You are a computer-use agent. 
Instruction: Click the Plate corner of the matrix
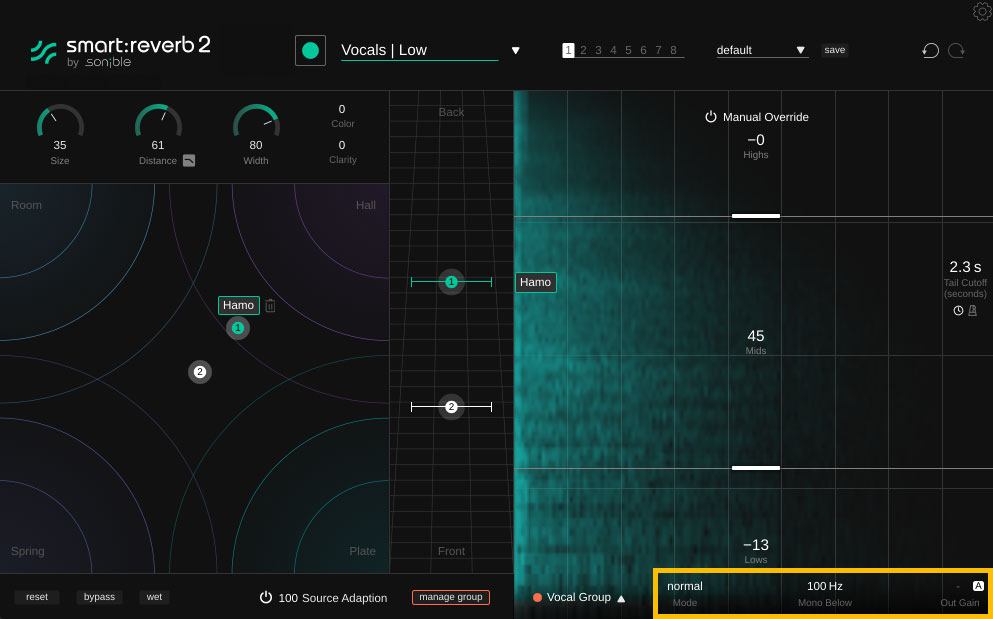pos(362,551)
